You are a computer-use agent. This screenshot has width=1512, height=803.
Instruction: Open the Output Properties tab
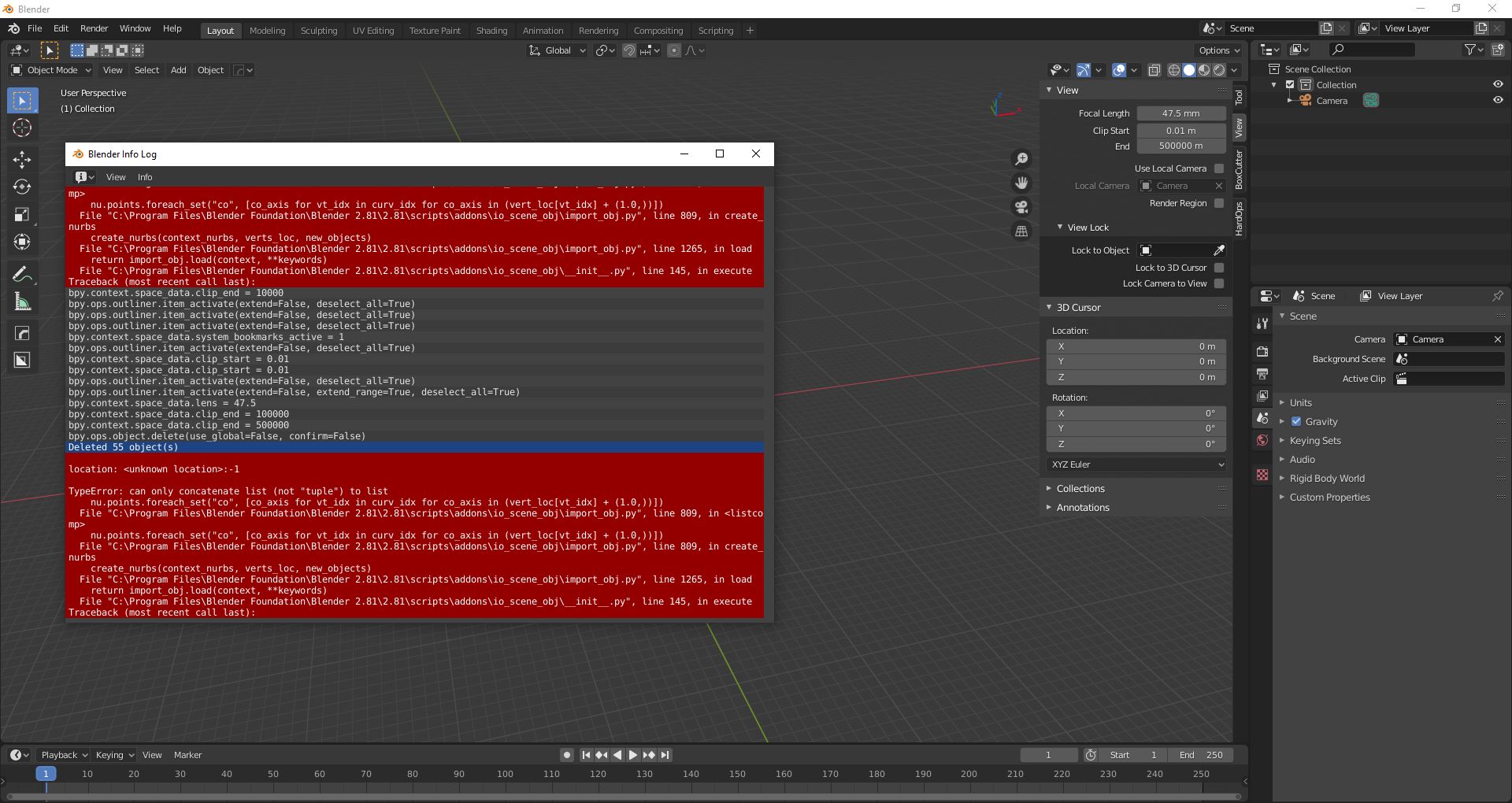pos(1262,373)
